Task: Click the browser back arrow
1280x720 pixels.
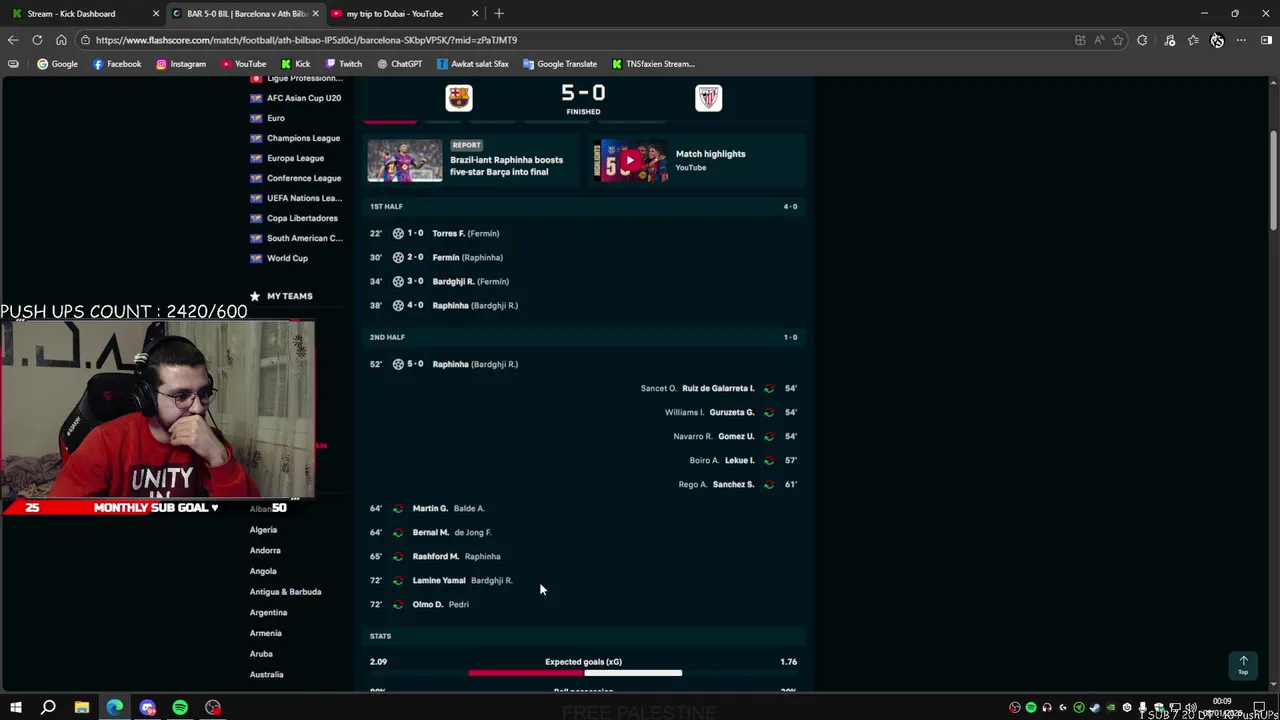Action: [13, 40]
